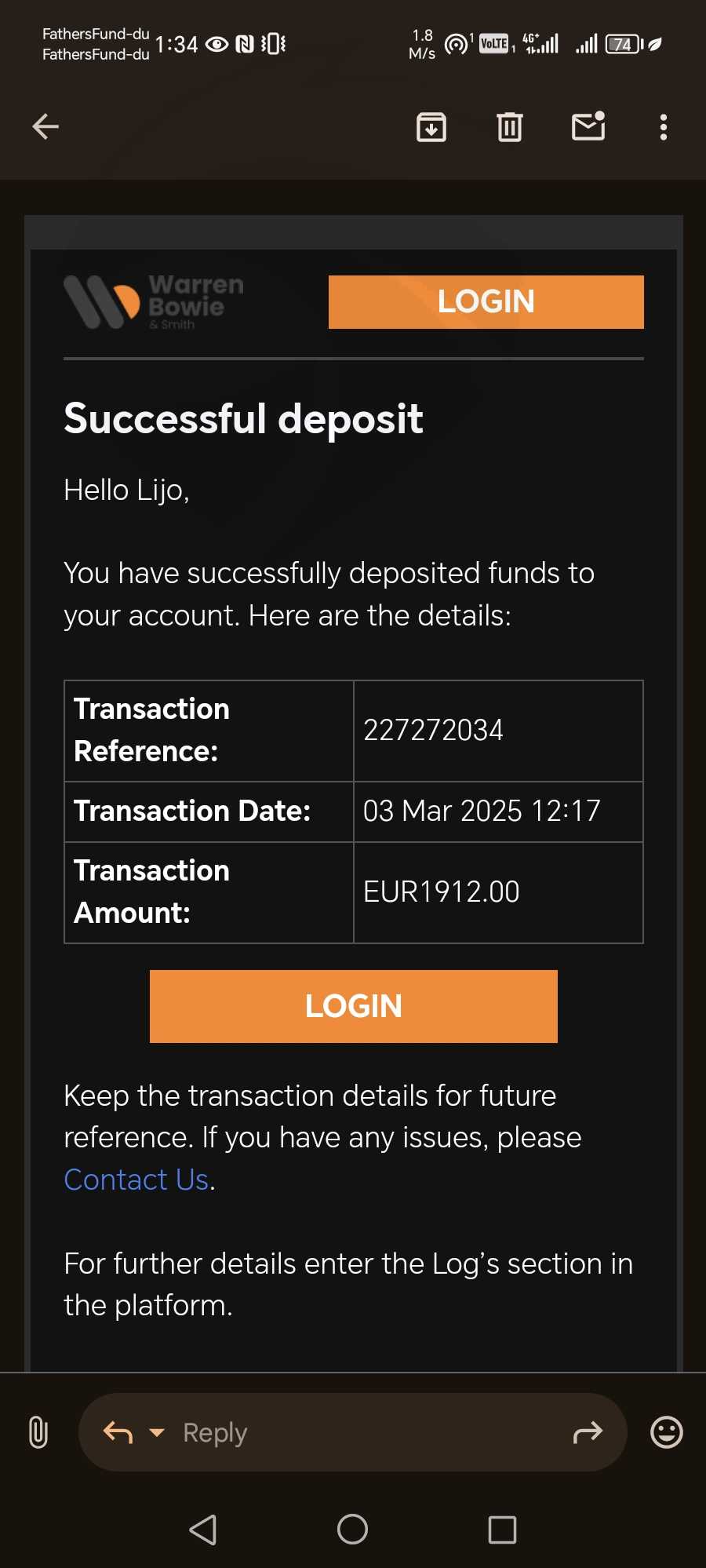
Task: Open recent apps with square button
Action: [502, 1529]
